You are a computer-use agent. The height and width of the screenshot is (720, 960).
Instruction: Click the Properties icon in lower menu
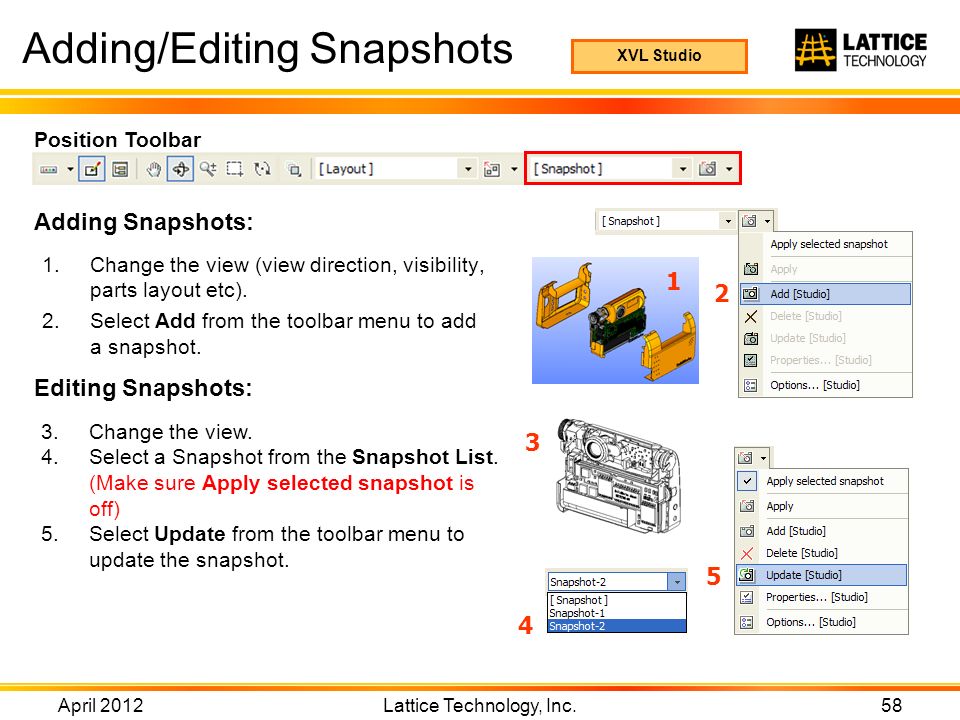[x=746, y=597]
